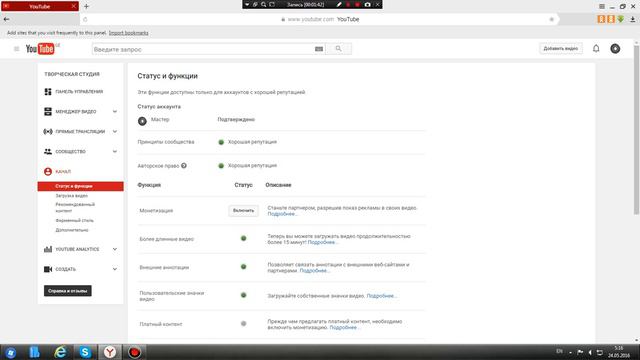Click recorder zoom magnifier icon
Image resolution: width=640 pixels, height=360 pixels.
pyautogui.click(x=264, y=4)
